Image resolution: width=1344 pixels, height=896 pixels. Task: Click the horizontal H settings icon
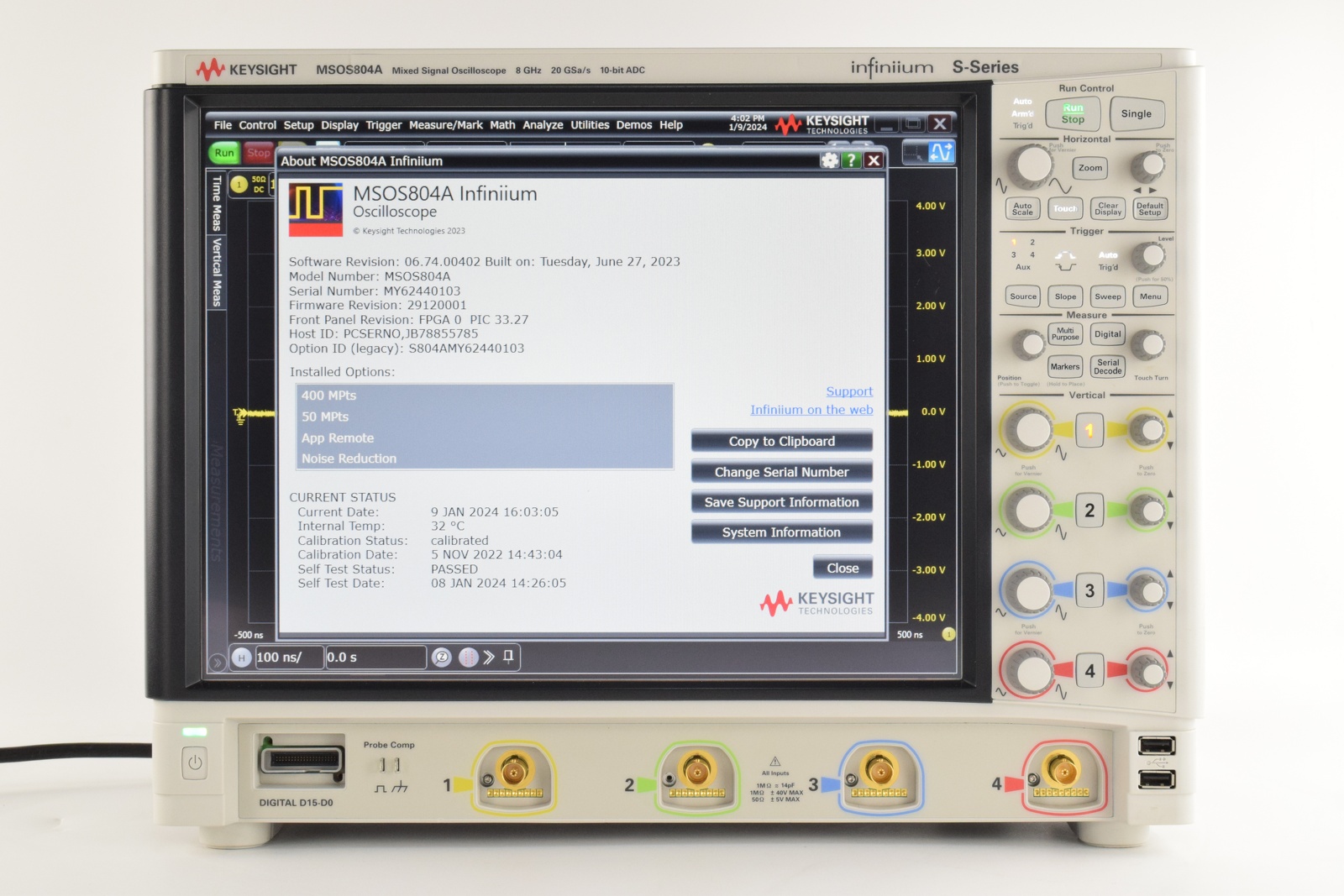coord(242,658)
